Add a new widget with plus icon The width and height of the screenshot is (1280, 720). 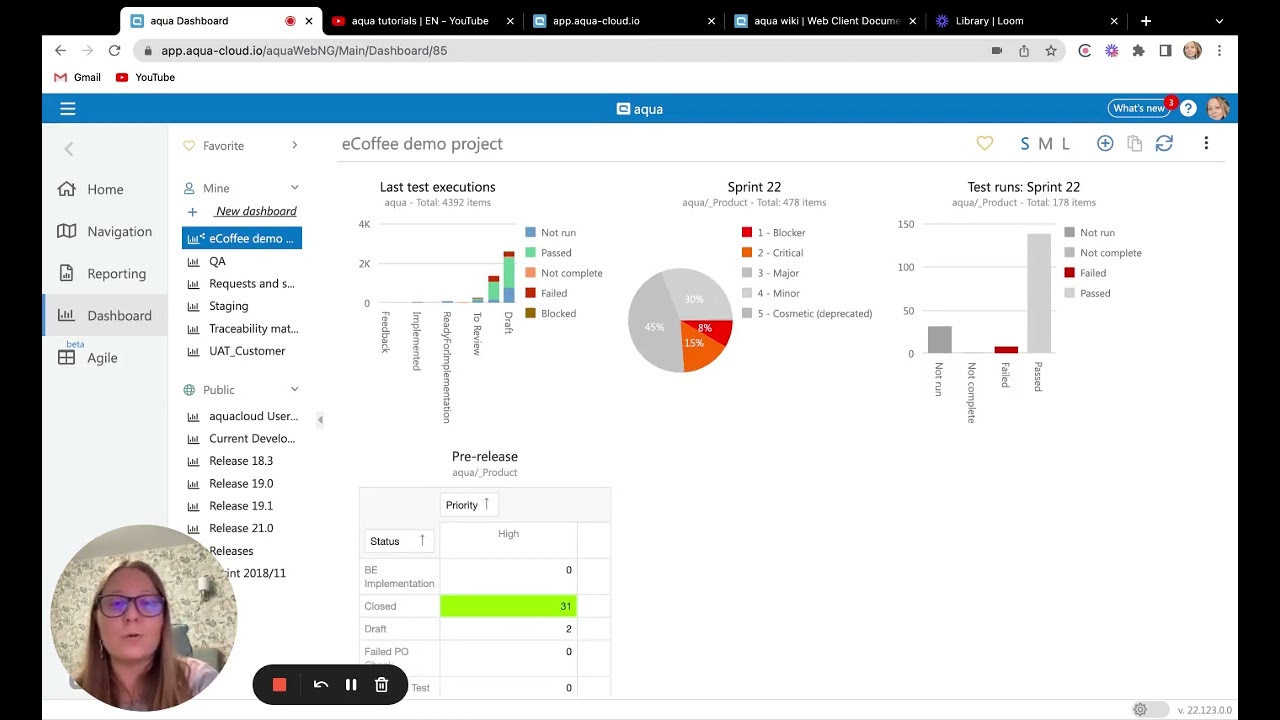click(1105, 144)
